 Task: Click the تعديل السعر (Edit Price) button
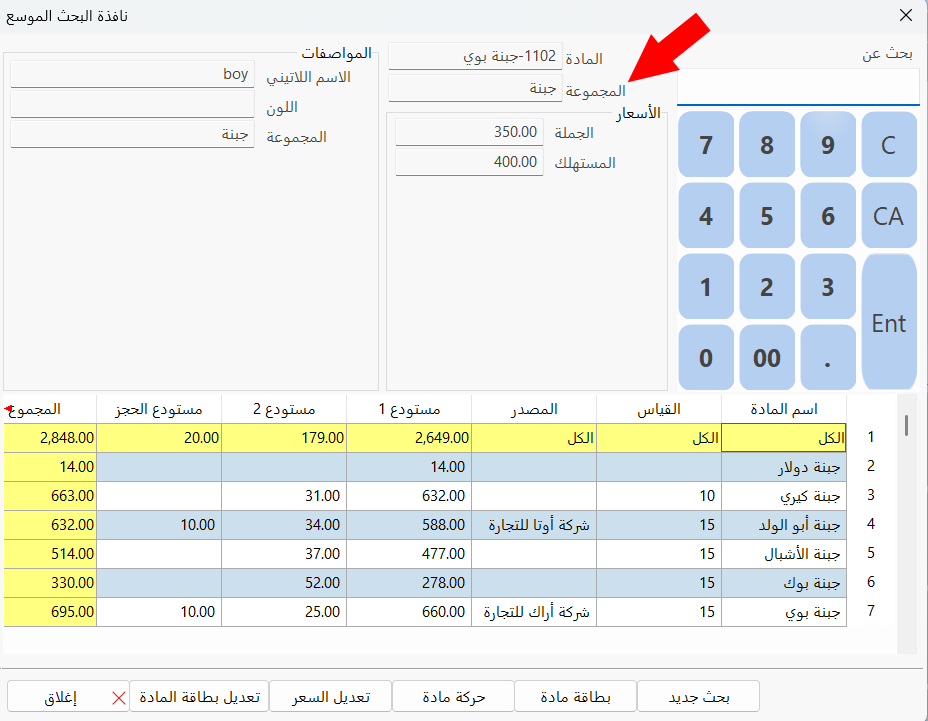(330, 696)
